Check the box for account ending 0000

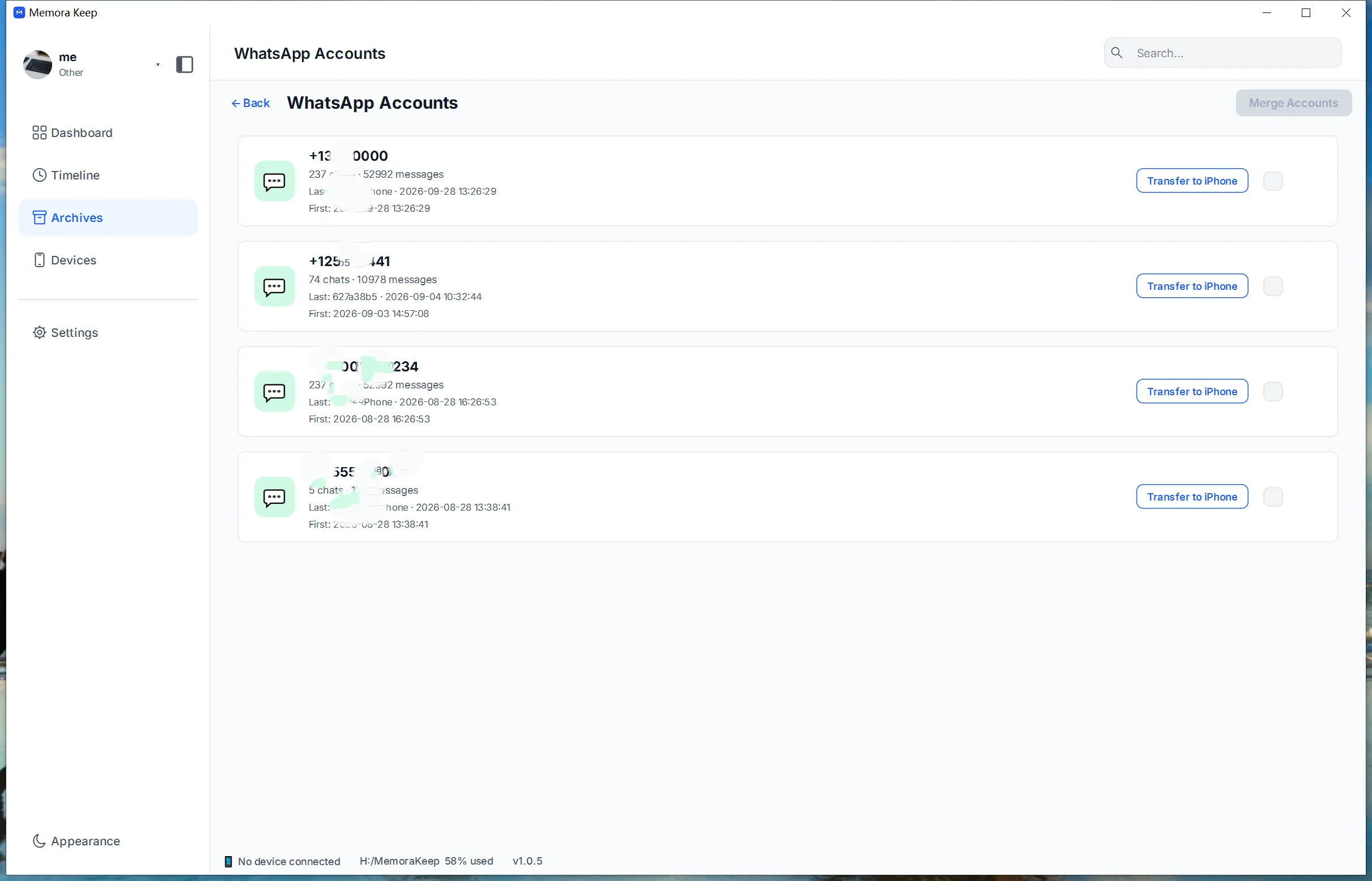pos(1273,181)
